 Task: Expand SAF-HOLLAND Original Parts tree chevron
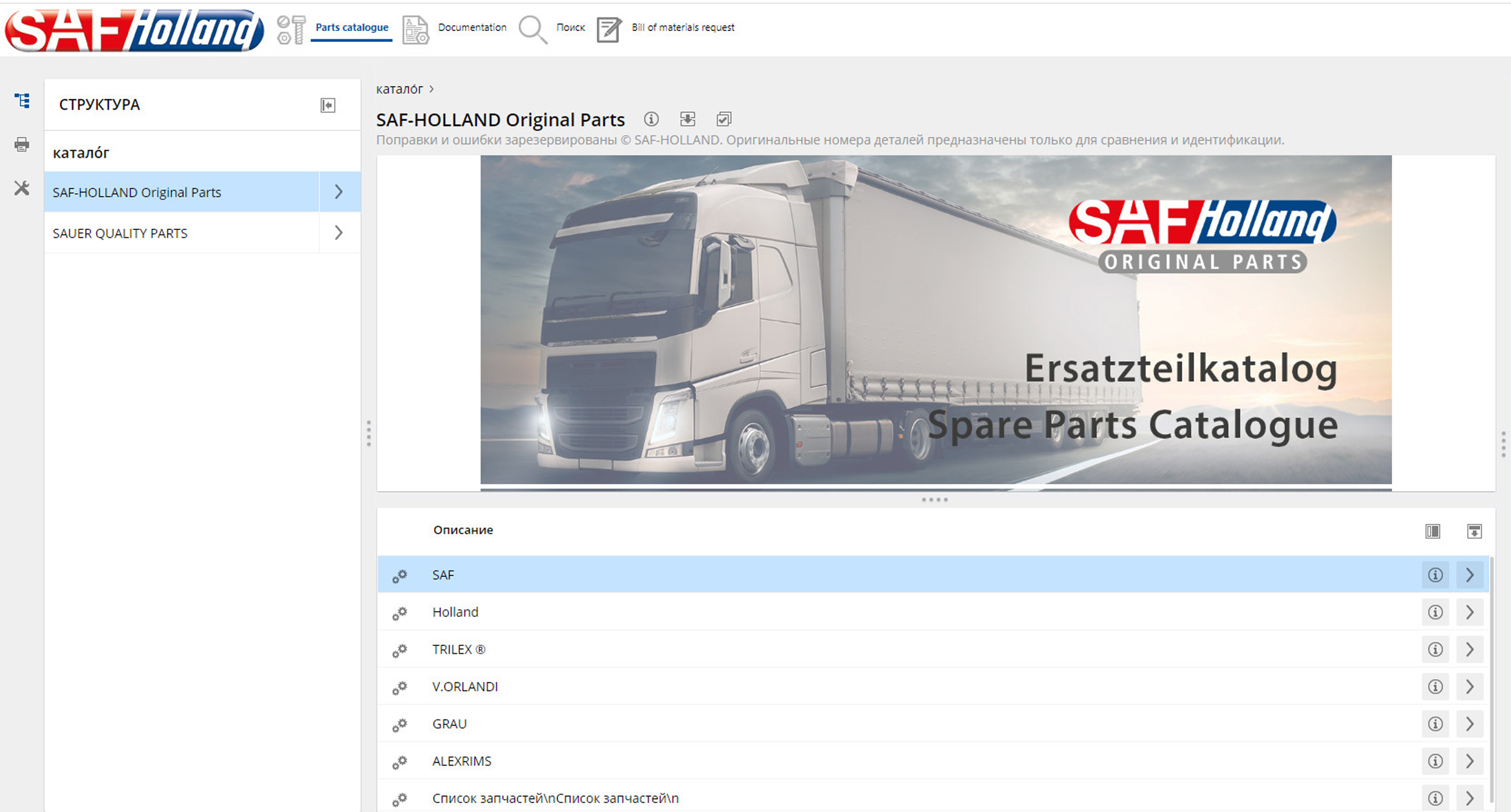point(339,192)
